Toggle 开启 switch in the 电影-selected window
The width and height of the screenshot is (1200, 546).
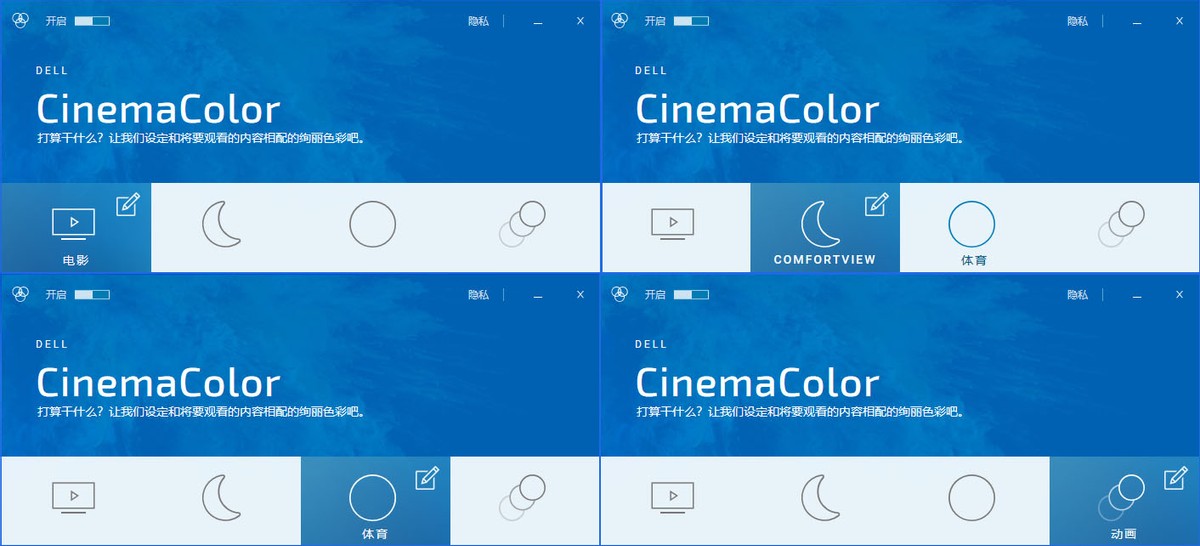tap(92, 21)
